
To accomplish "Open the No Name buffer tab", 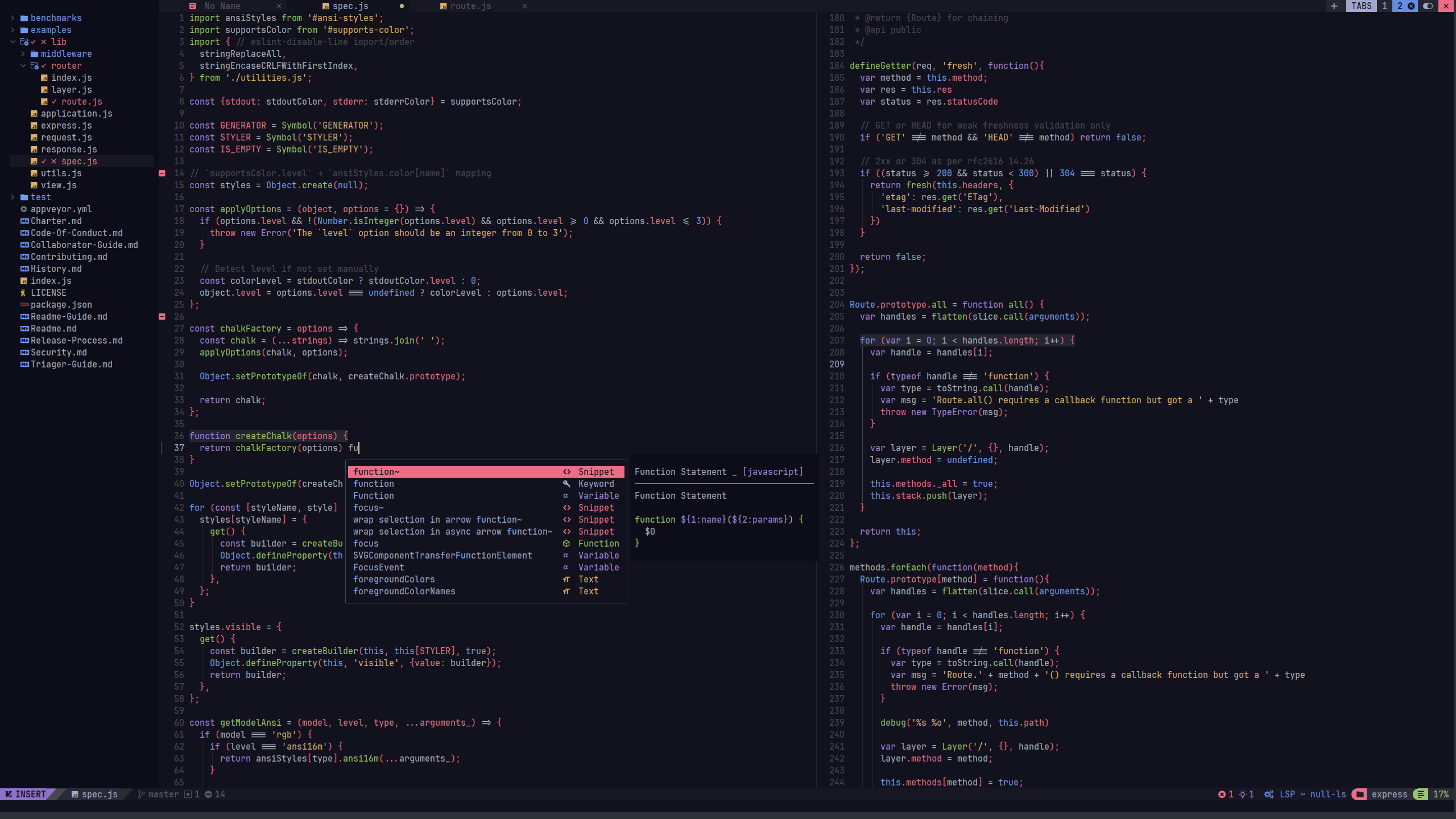I will pos(222,6).
